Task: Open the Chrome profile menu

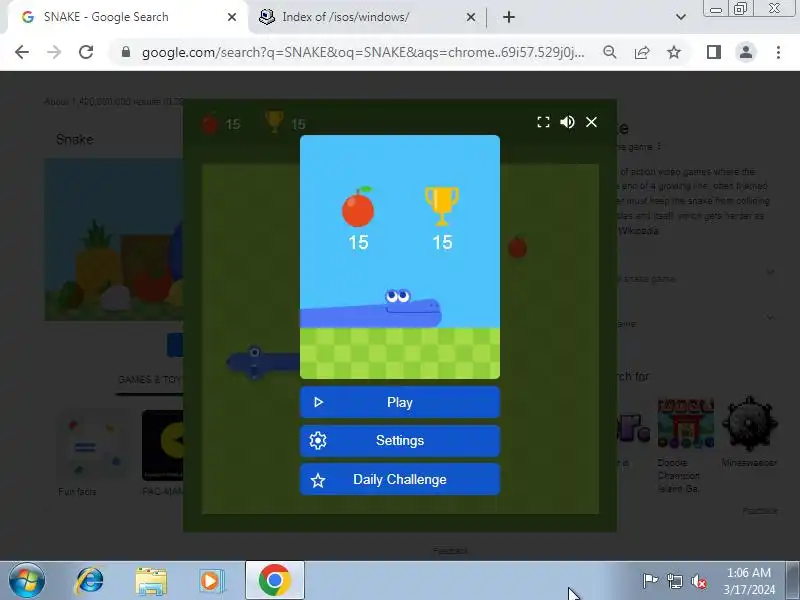Action: (x=746, y=52)
